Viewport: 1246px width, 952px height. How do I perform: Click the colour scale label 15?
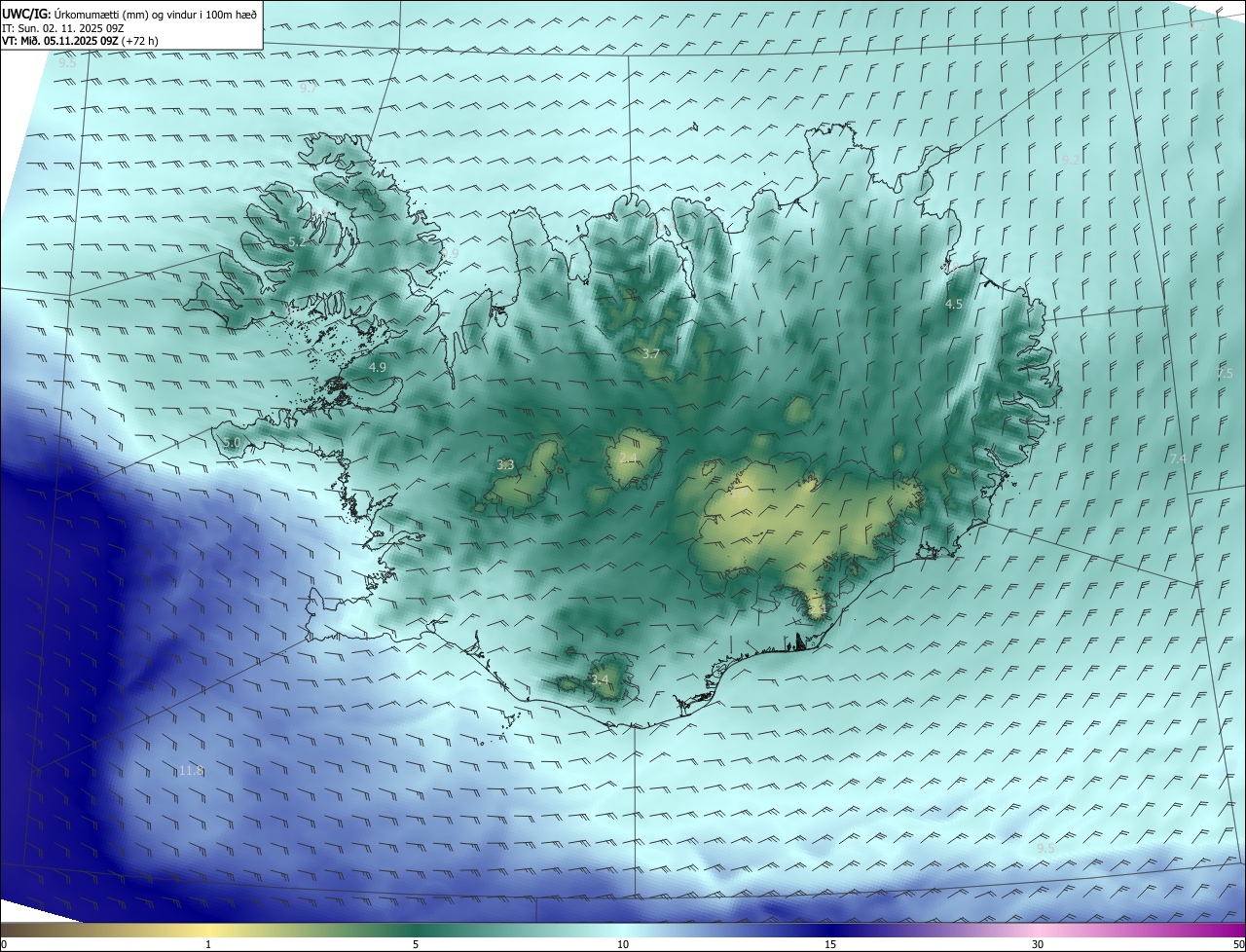point(830,944)
